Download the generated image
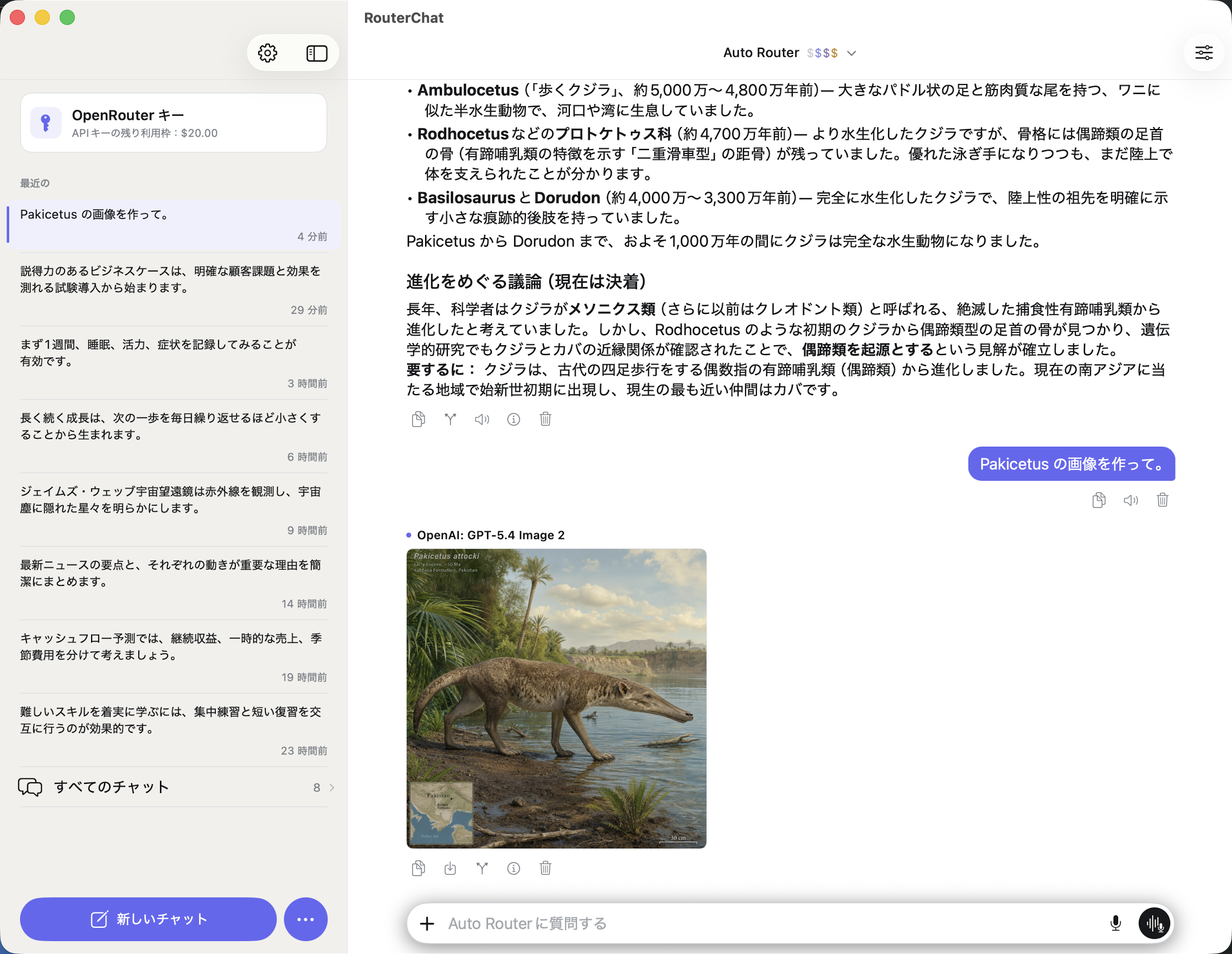The image size is (1232, 954). (450, 868)
